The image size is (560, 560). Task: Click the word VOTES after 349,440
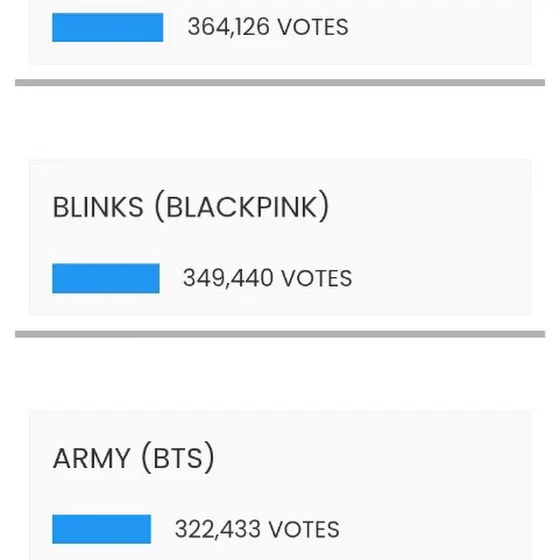coord(317,279)
